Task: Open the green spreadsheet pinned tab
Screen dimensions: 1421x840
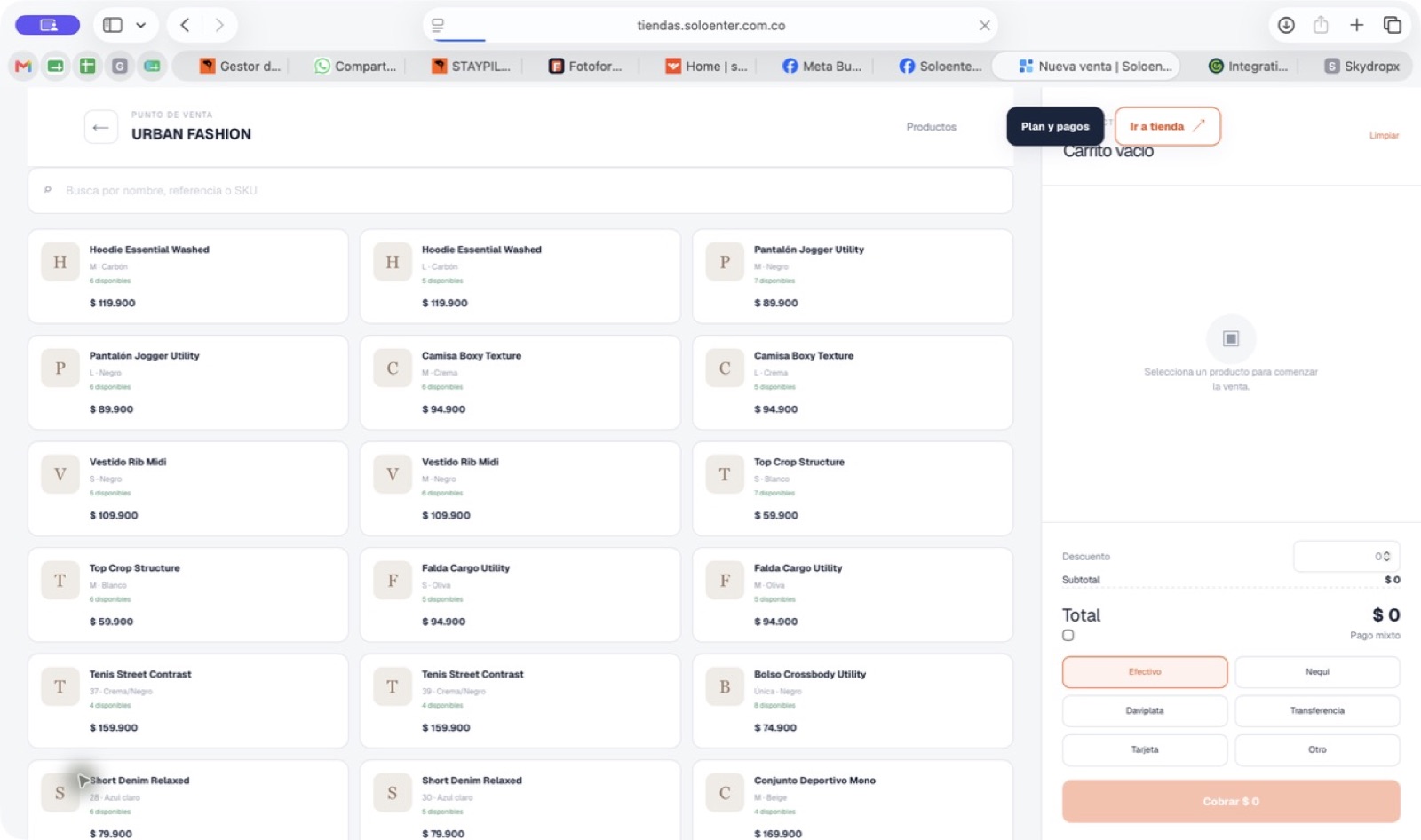Action: pos(87,66)
